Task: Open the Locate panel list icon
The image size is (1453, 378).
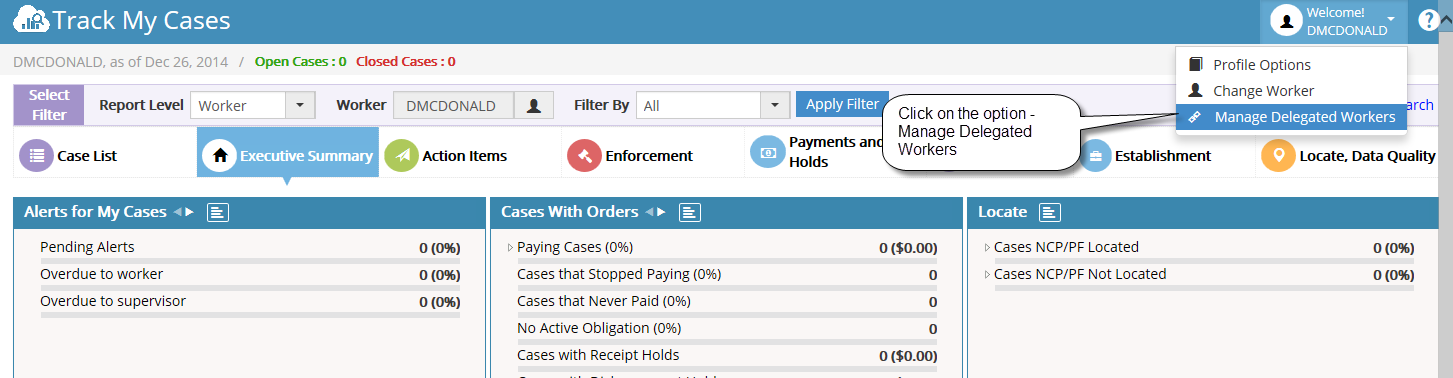Action: [1050, 212]
